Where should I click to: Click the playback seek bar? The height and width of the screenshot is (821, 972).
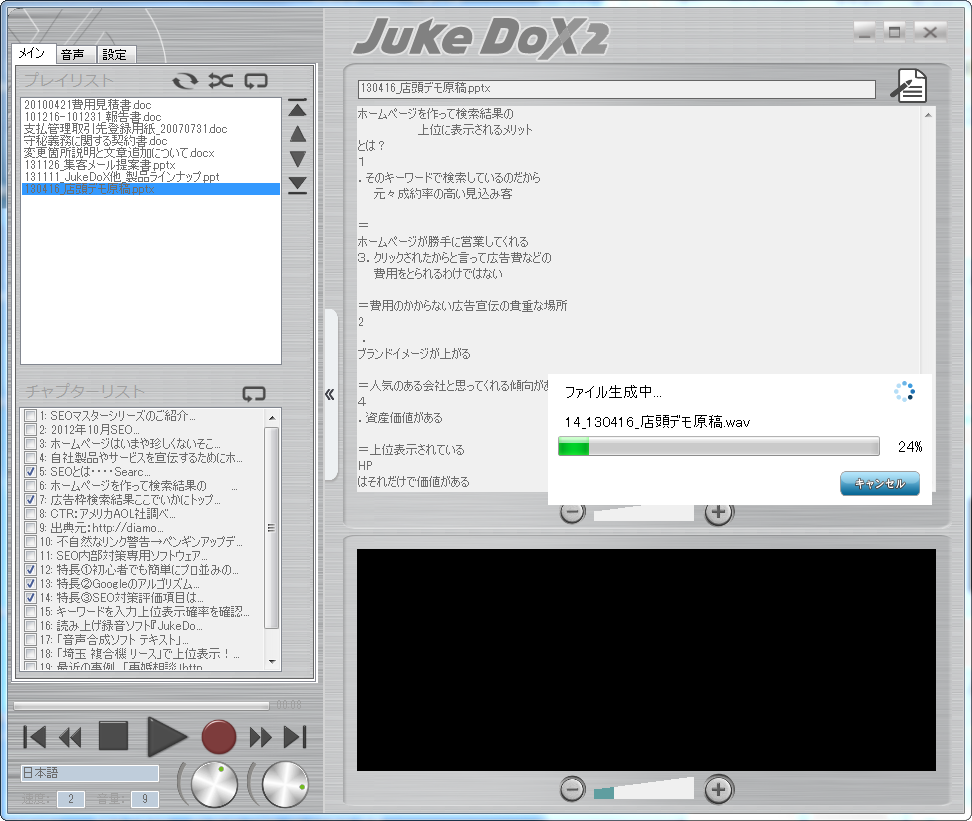[141, 706]
